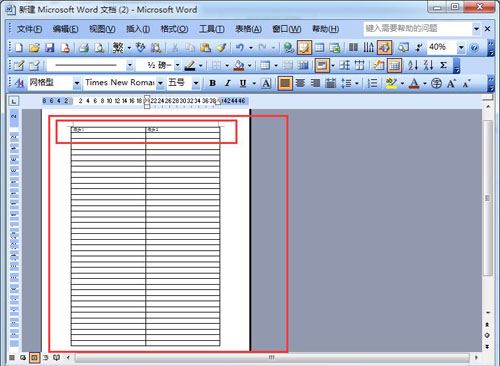This screenshot has height=366, width=500.
Task: Distribute columns evenly
Action: tap(359, 65)
